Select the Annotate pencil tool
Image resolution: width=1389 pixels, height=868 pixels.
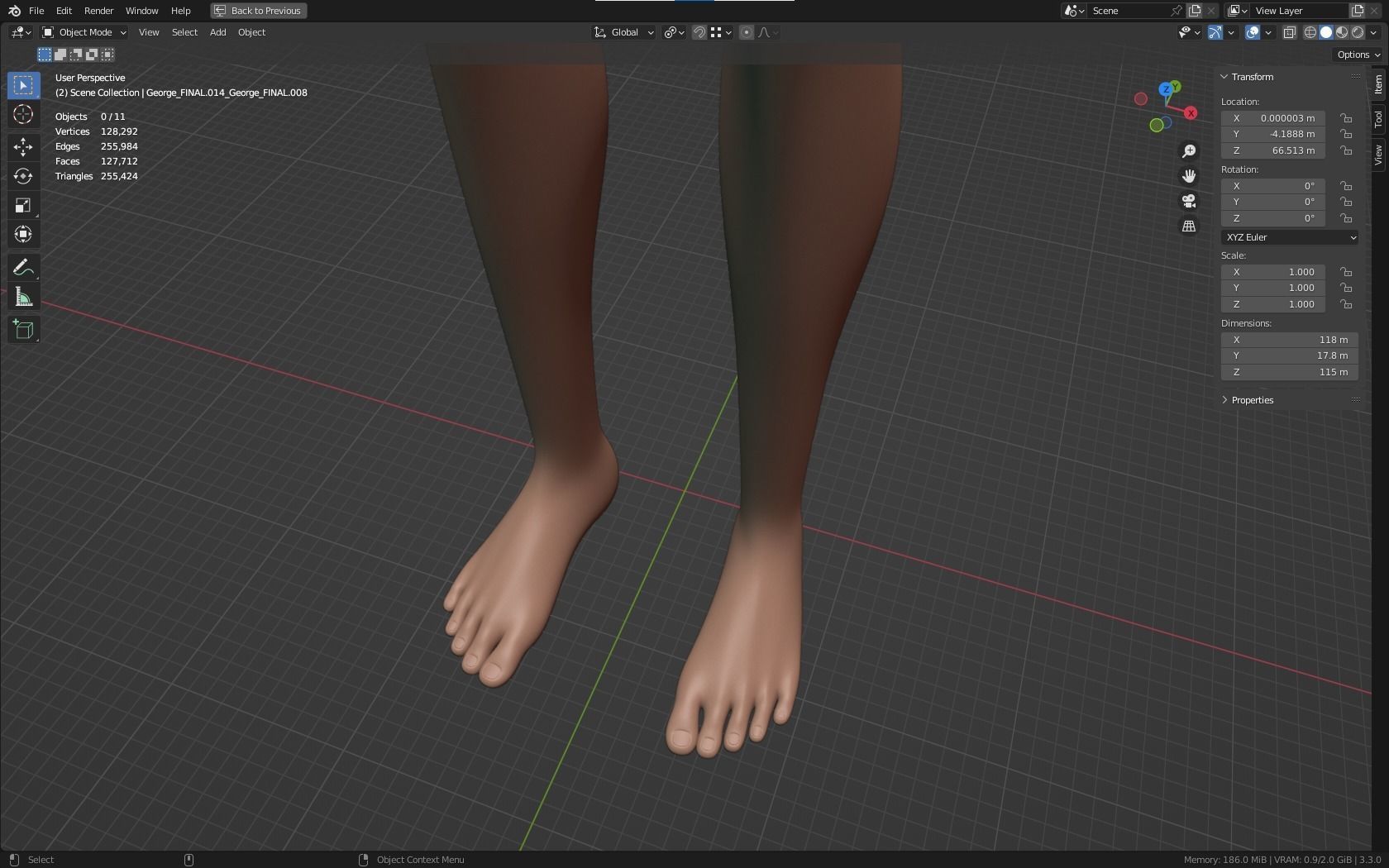(x=23, y=268)
